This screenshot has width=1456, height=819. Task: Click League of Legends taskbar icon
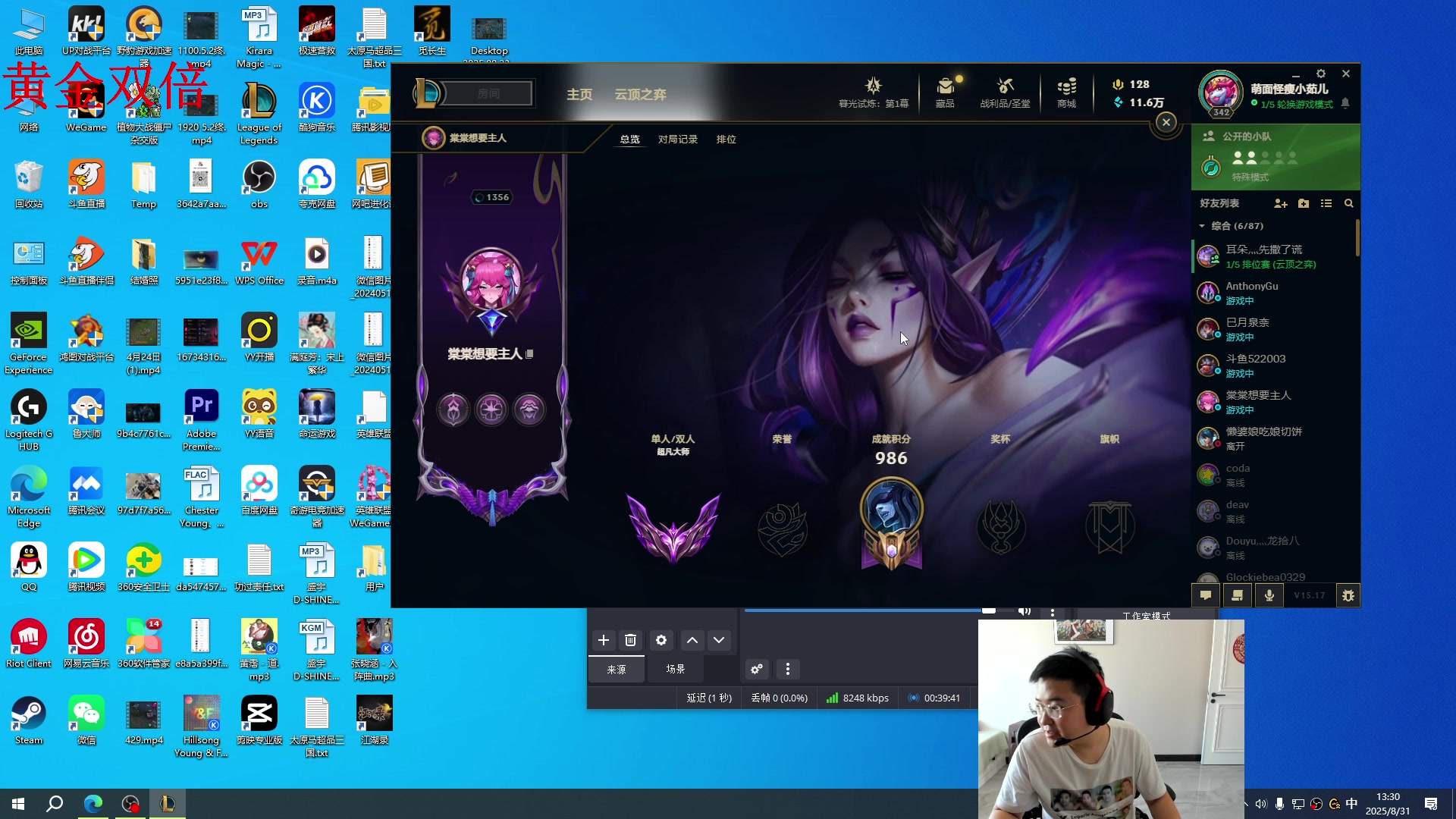168,804
